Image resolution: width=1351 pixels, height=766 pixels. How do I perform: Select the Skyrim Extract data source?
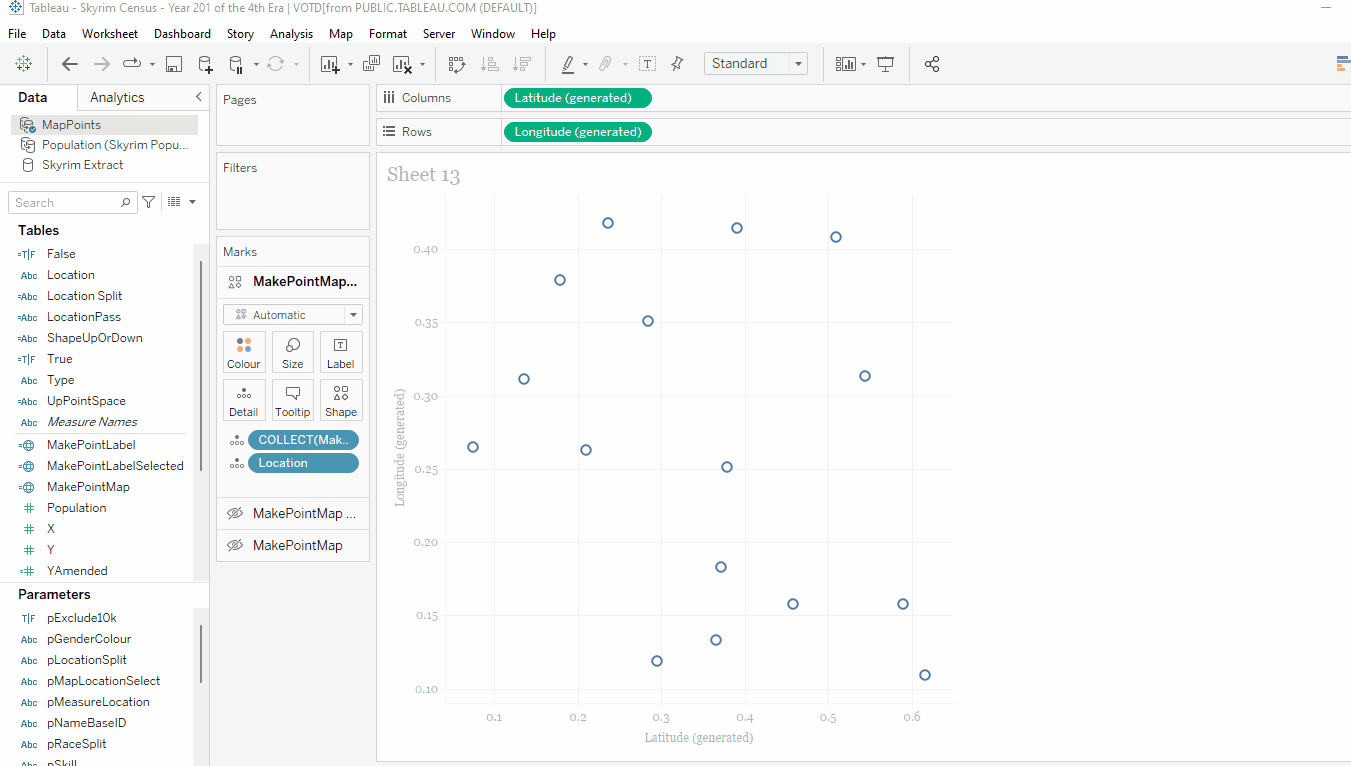click(82, 165)
